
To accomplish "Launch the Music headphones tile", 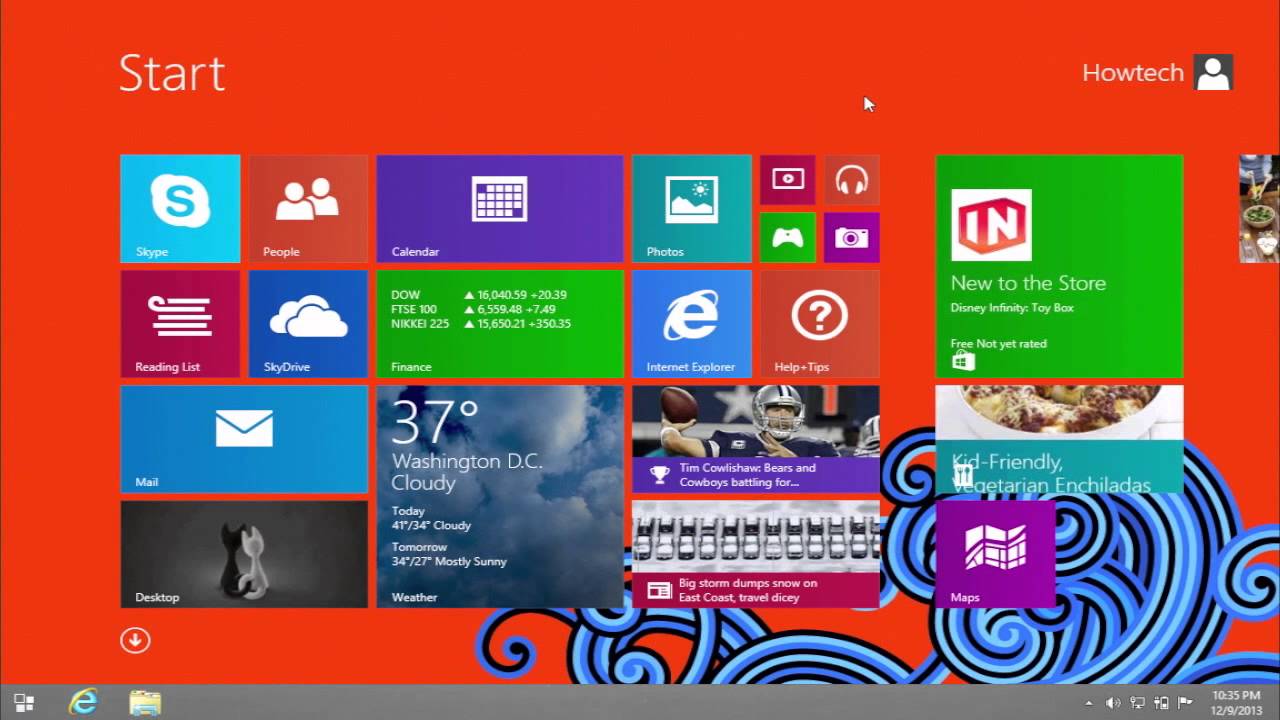I will 852,180.
